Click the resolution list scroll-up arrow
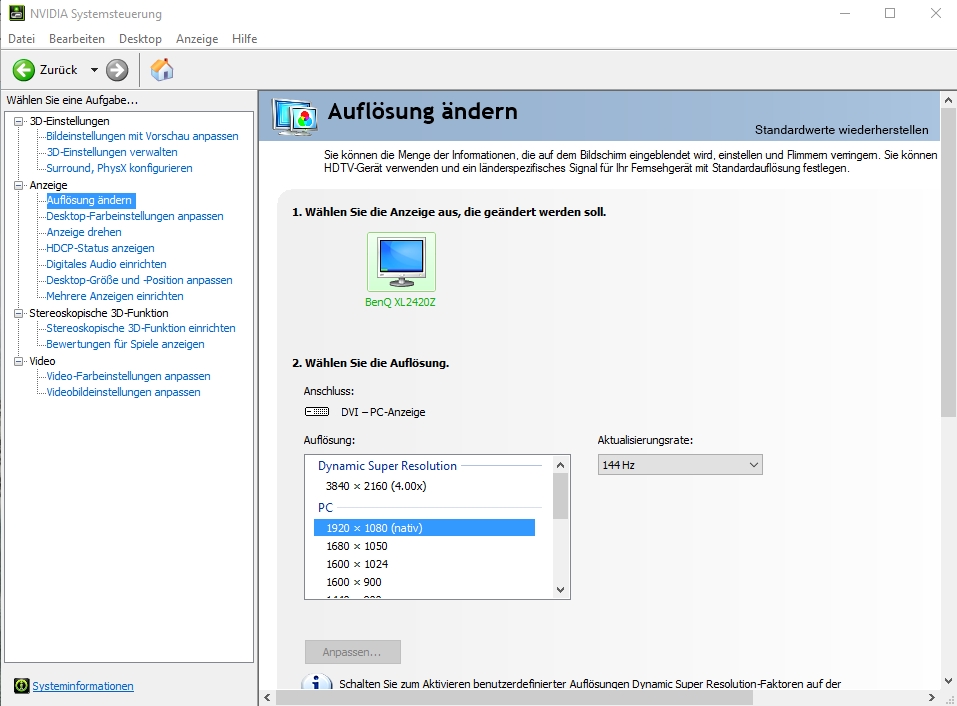 pyautogui.click(x=560, y=465)
